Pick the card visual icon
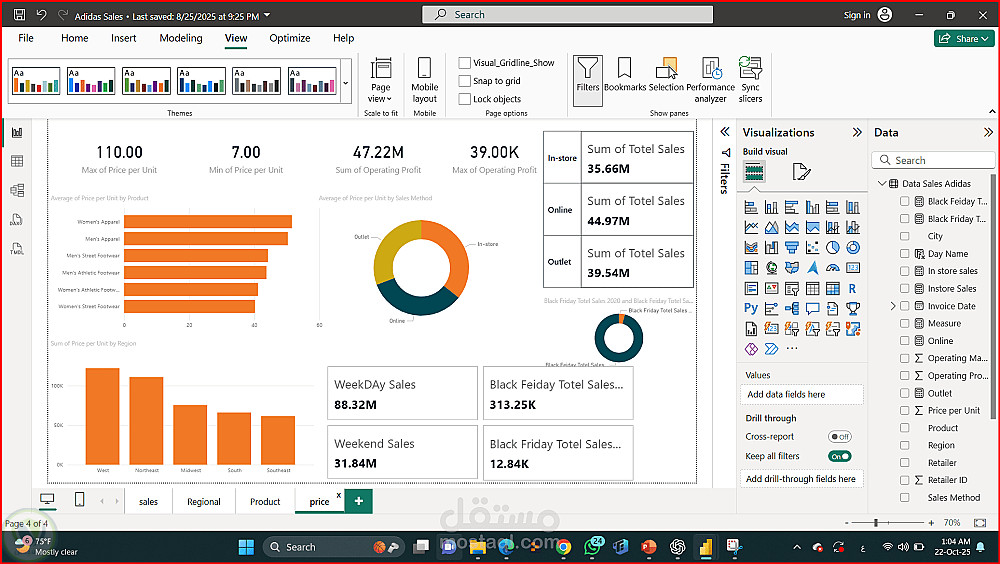The image size is (1000, 564). pos(853,268)
